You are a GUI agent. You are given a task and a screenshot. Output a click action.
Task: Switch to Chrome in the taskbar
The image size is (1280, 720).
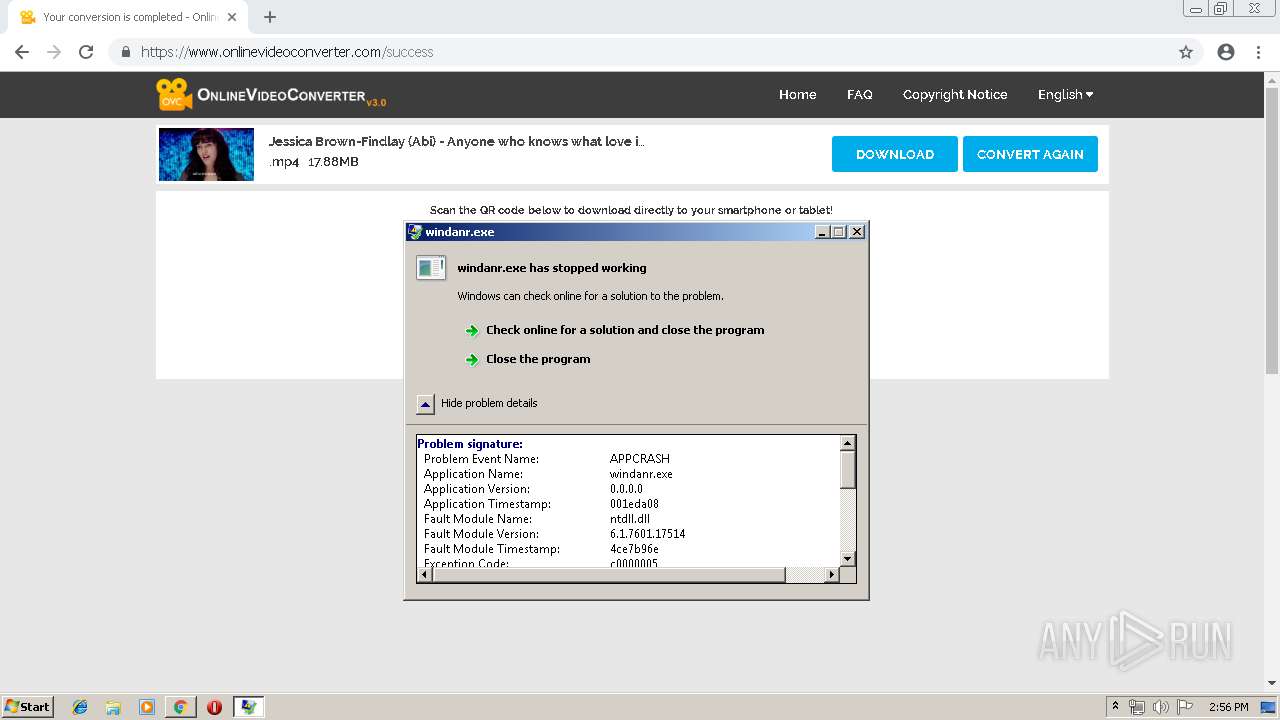180,707
